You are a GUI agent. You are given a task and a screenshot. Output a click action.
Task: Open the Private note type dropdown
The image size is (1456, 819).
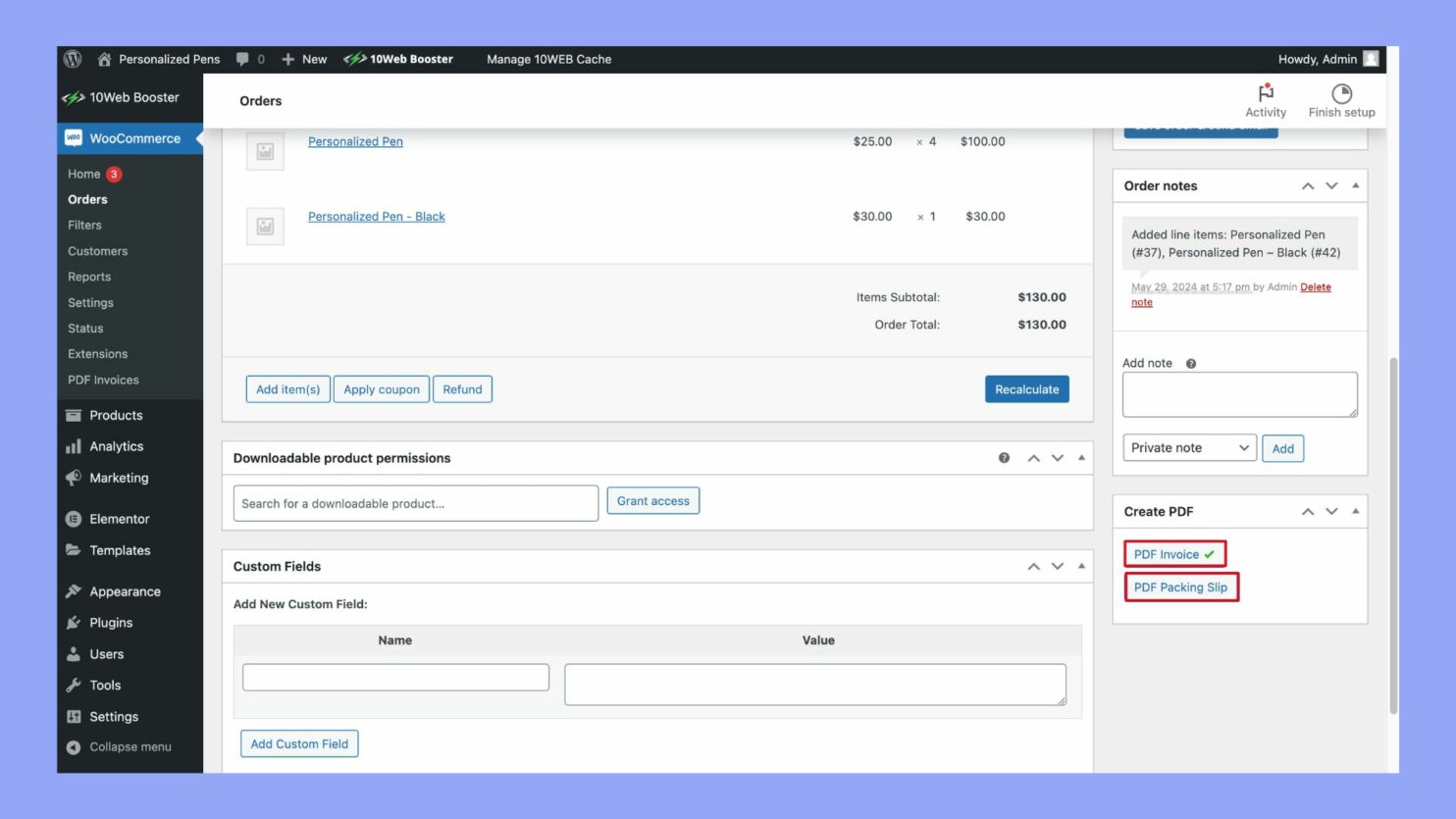1189,447
